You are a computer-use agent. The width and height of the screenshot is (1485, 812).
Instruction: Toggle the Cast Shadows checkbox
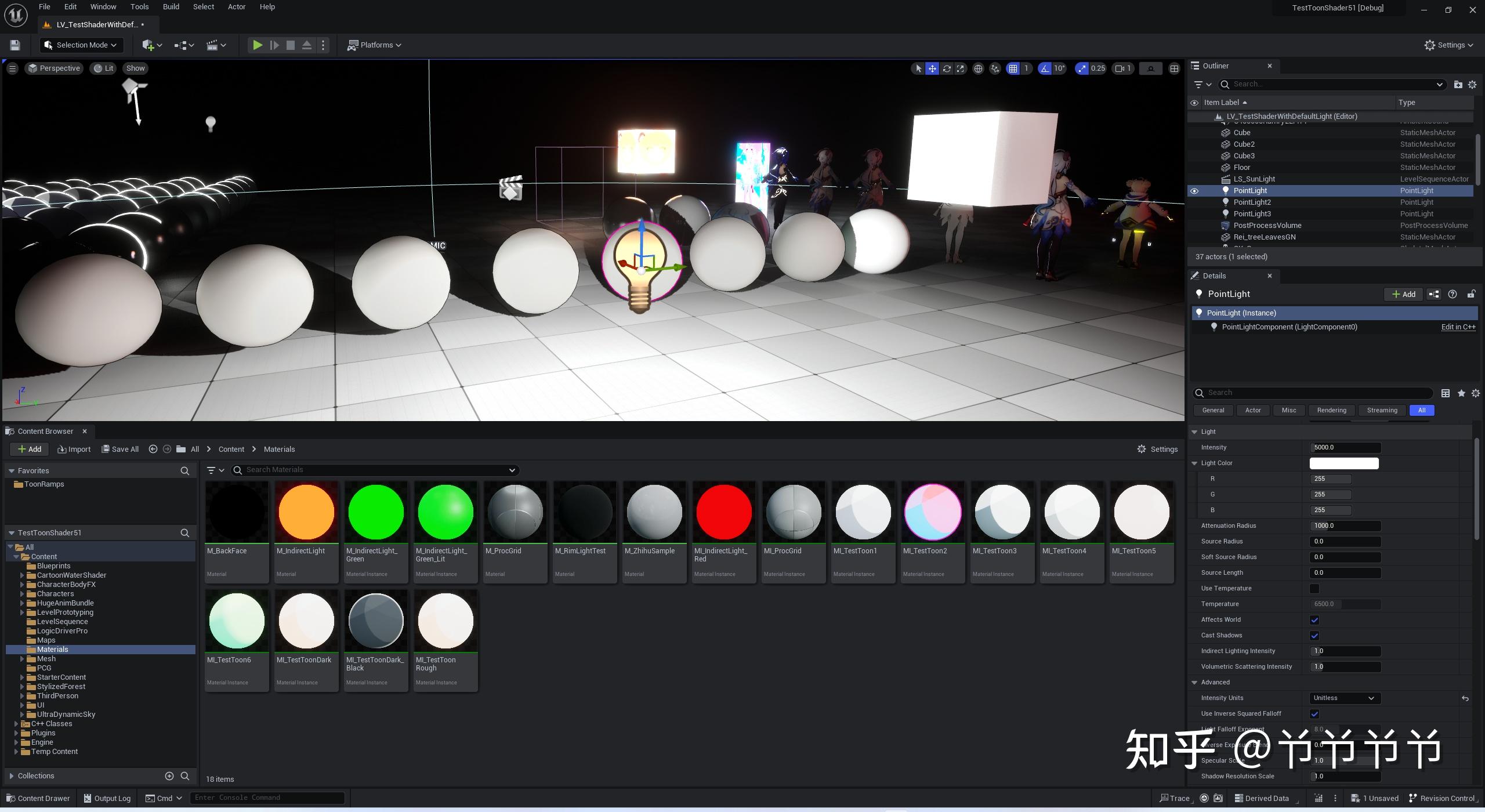coord(1314,636)
